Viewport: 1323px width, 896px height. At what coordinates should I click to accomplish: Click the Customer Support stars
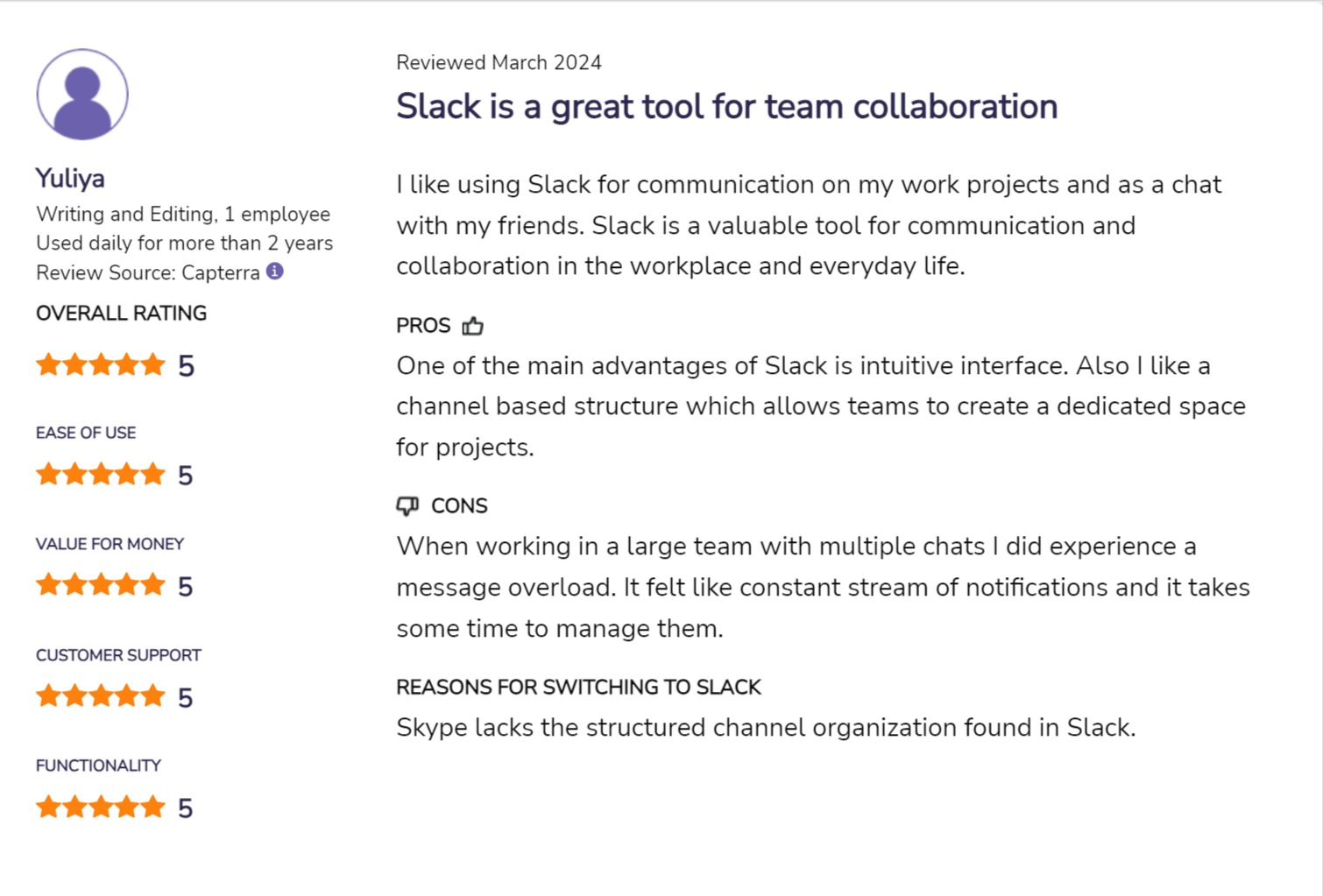101,696
